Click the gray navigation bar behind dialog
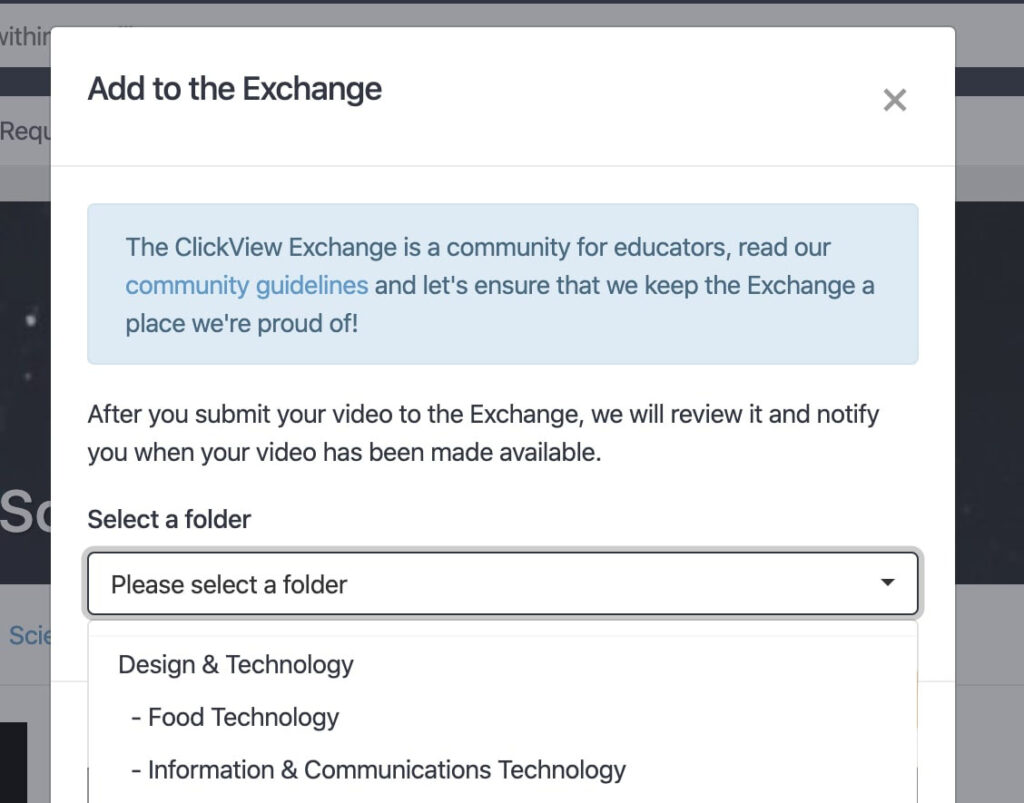The height and width of the screenshot is (803, 1024). point(990,131)
